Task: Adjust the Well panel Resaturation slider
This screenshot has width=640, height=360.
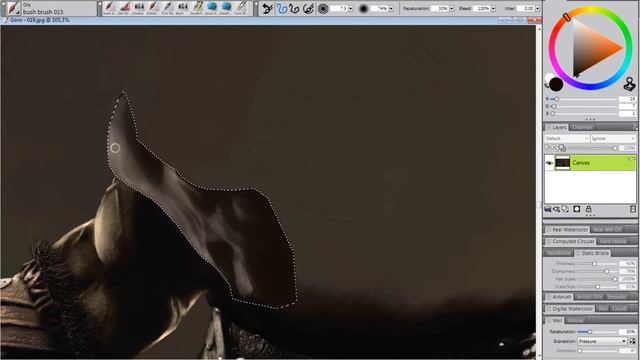Action: click(x=597, y=332)
